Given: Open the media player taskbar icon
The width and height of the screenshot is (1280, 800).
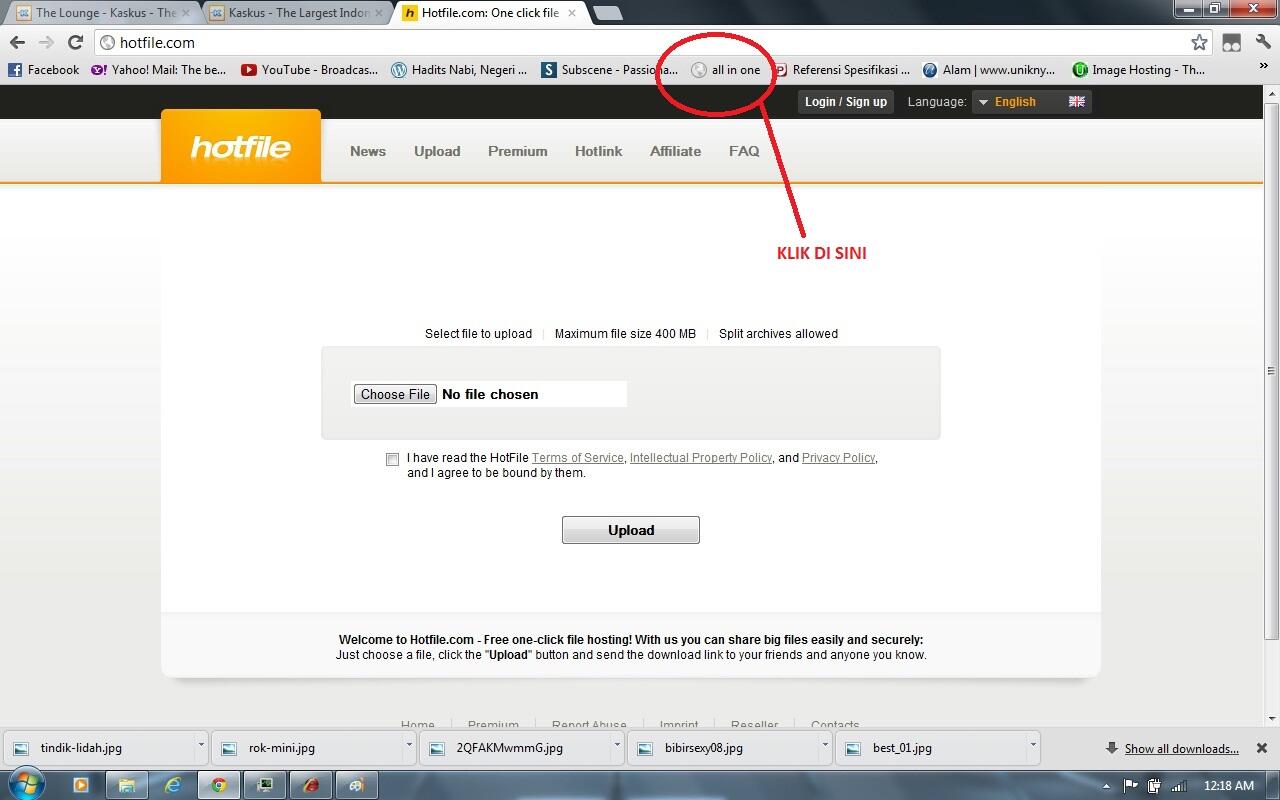Looking at the screenshot, I should click(81, 785).
